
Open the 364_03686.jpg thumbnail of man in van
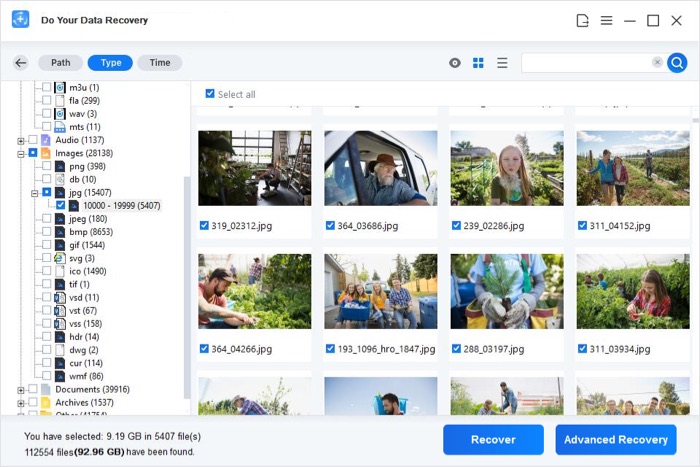[381, 168]
